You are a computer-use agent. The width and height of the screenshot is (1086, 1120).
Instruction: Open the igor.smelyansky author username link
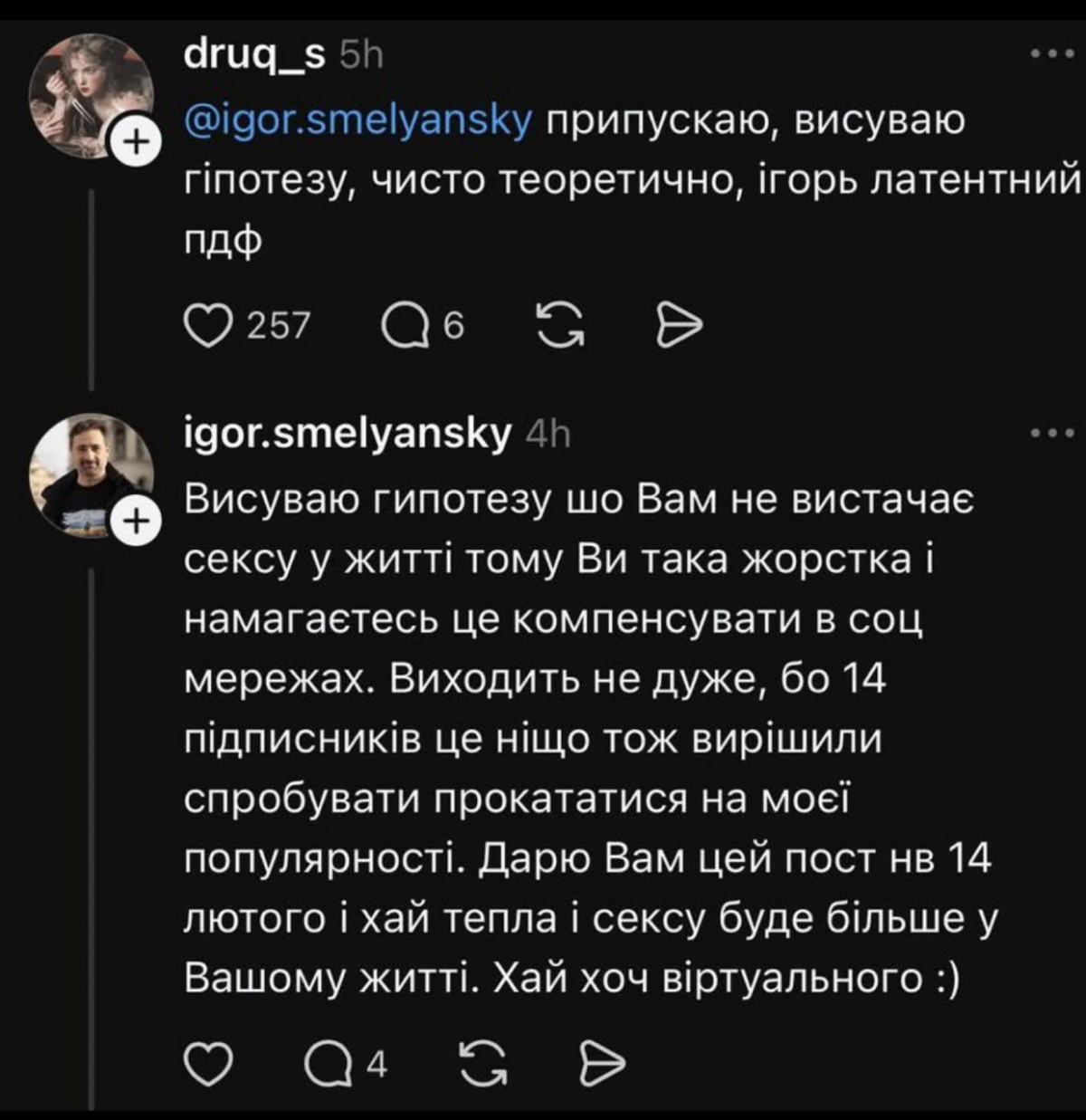click(348, 435)
